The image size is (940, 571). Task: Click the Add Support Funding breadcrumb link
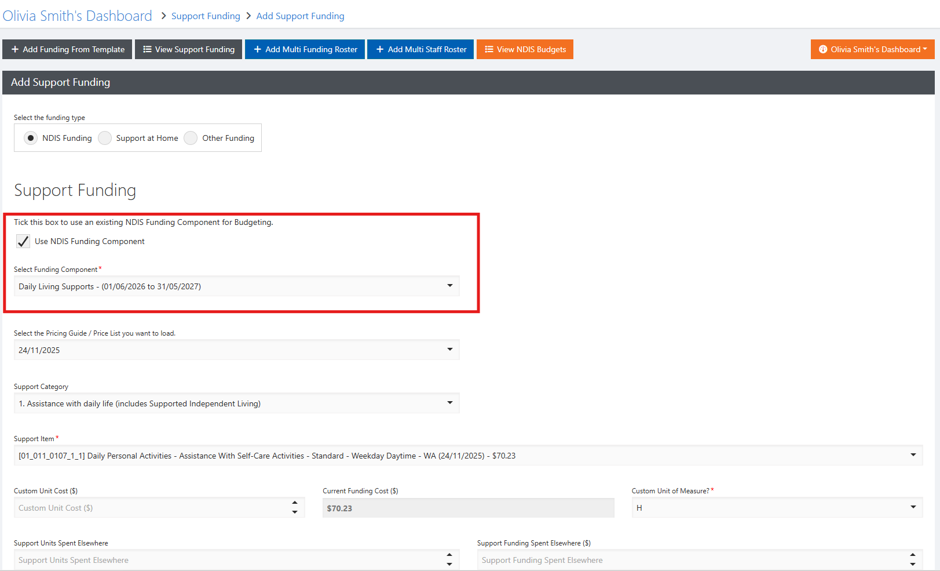[300, 16]
